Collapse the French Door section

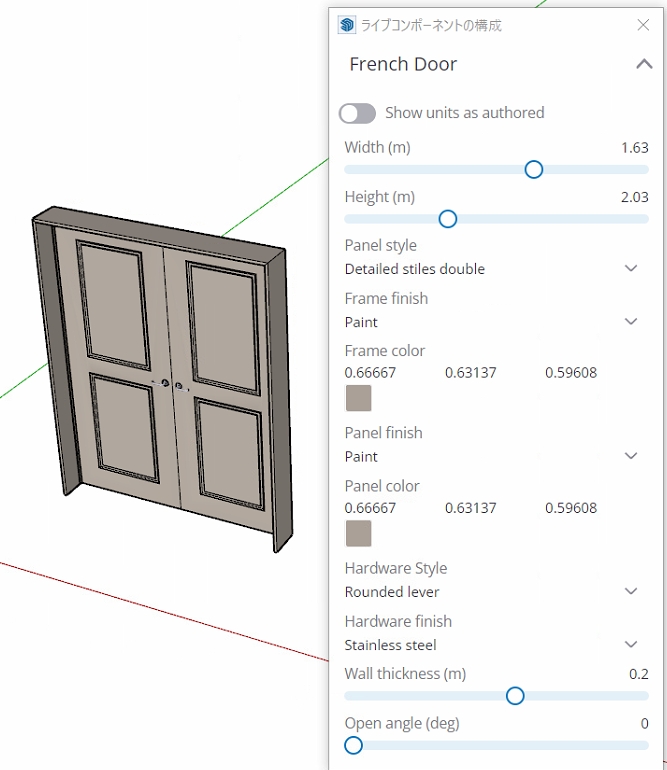[x=644, y=65]
